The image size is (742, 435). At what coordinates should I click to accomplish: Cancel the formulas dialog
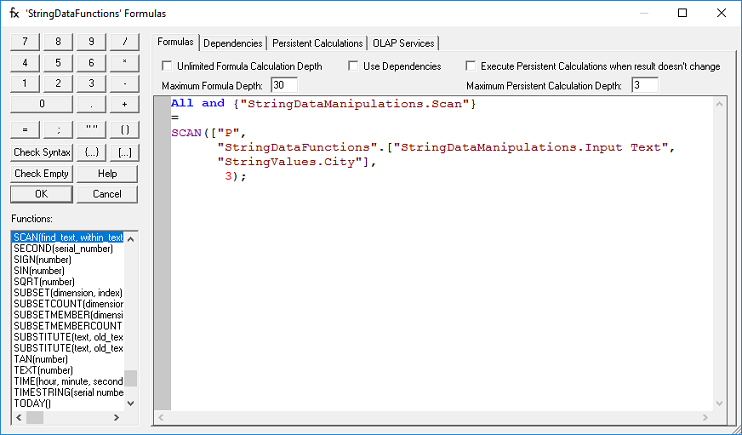click(107, 194)
